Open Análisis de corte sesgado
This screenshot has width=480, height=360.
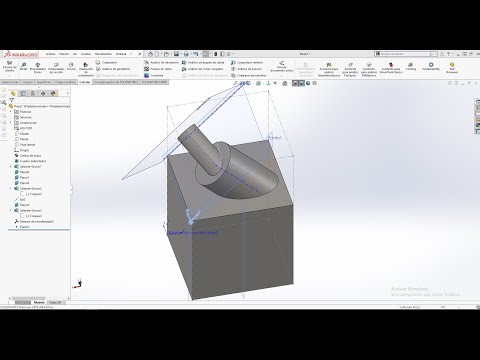click(x=202, y=69)
